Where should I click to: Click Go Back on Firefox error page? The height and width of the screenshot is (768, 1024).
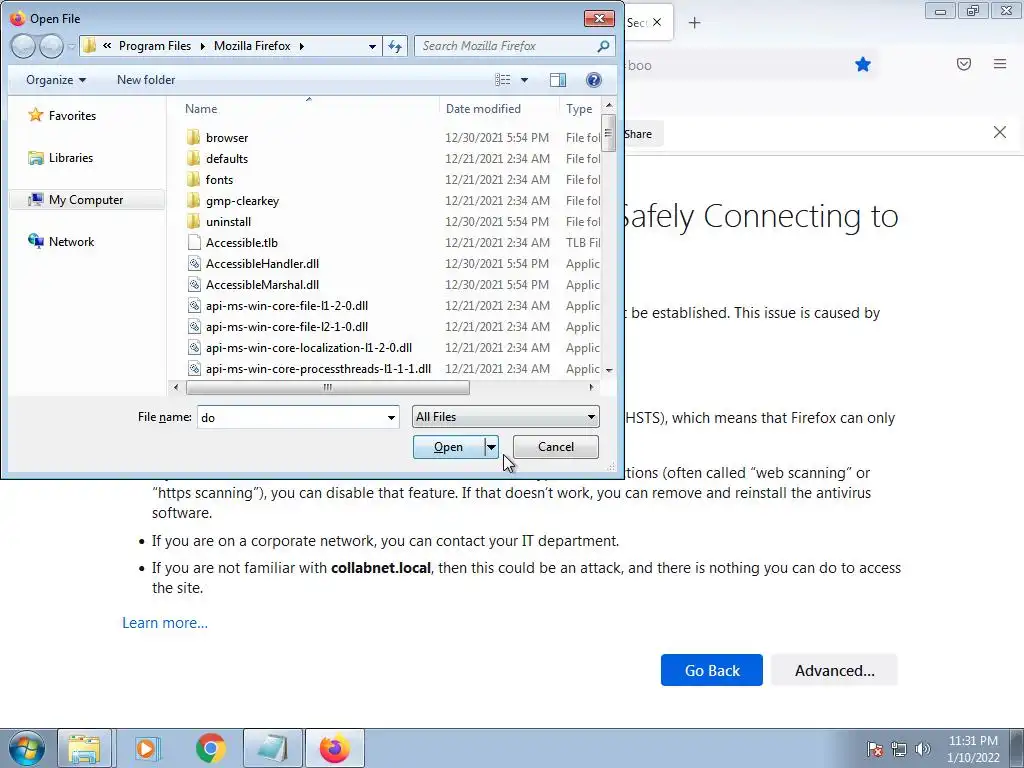click(x=712, y=670)
